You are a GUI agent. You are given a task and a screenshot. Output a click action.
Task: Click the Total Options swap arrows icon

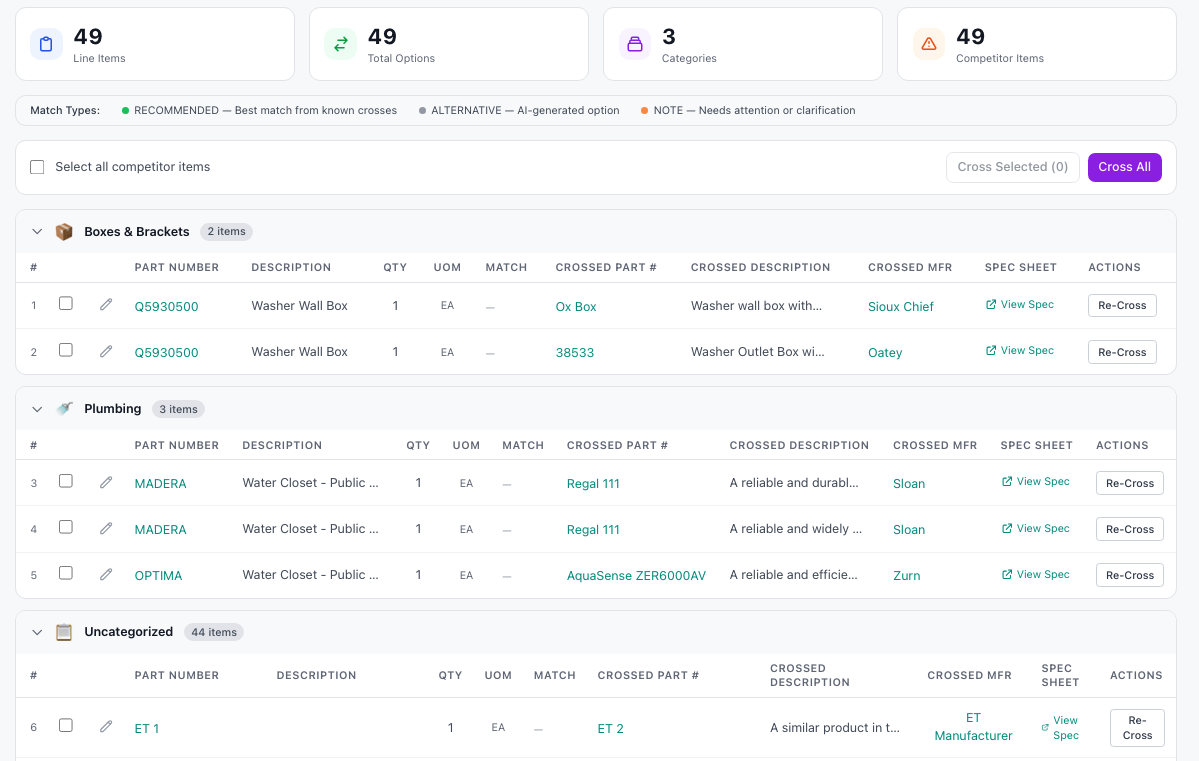(x=340, y=44)
